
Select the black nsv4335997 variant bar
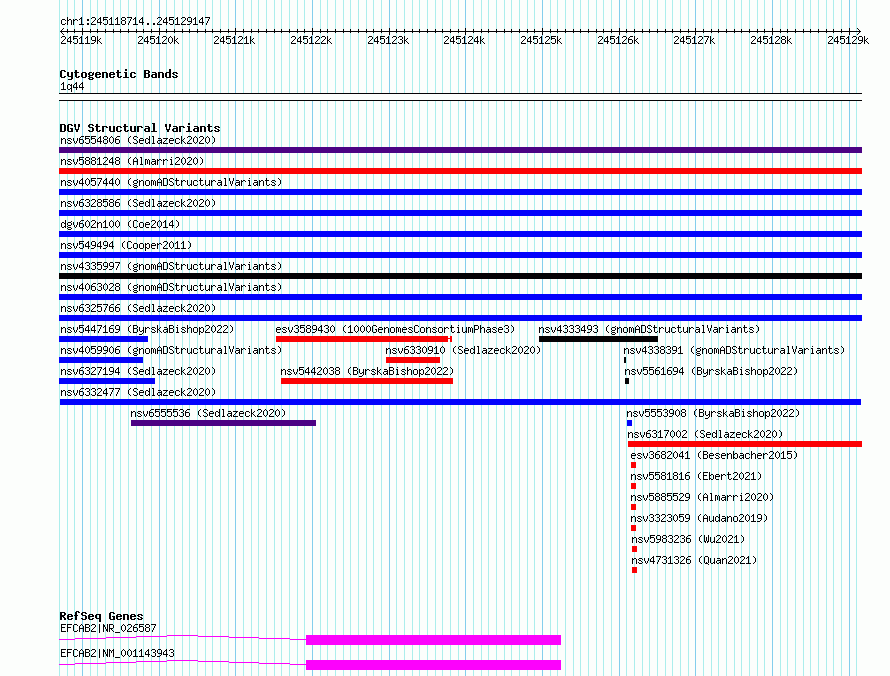tap(460, 276)
